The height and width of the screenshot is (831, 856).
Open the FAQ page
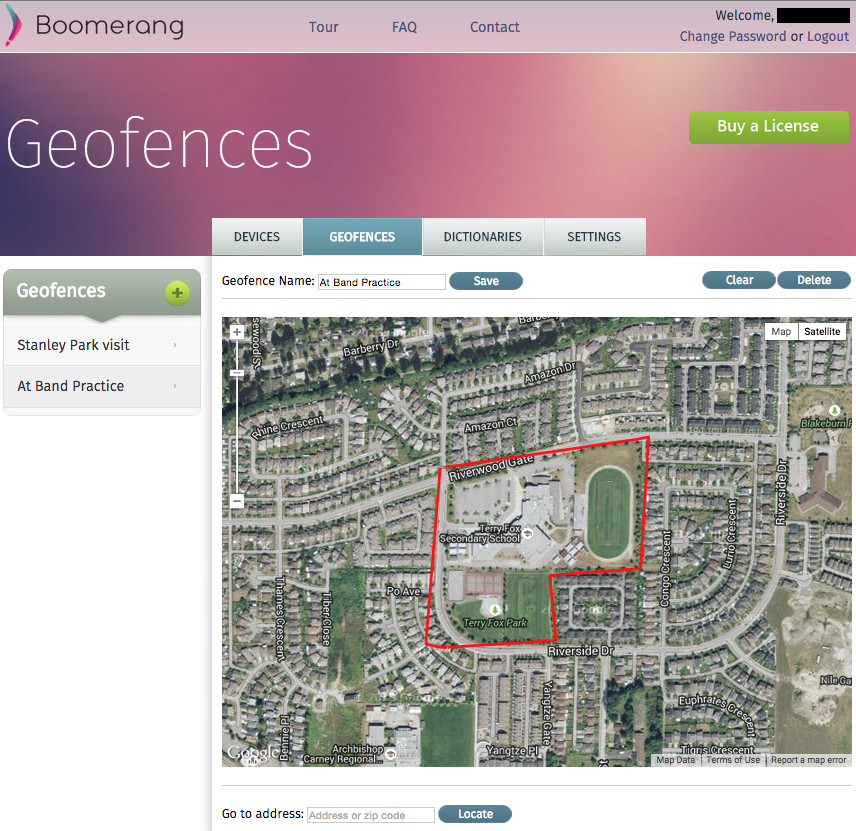pyautogui.click(x=405, y=27)
